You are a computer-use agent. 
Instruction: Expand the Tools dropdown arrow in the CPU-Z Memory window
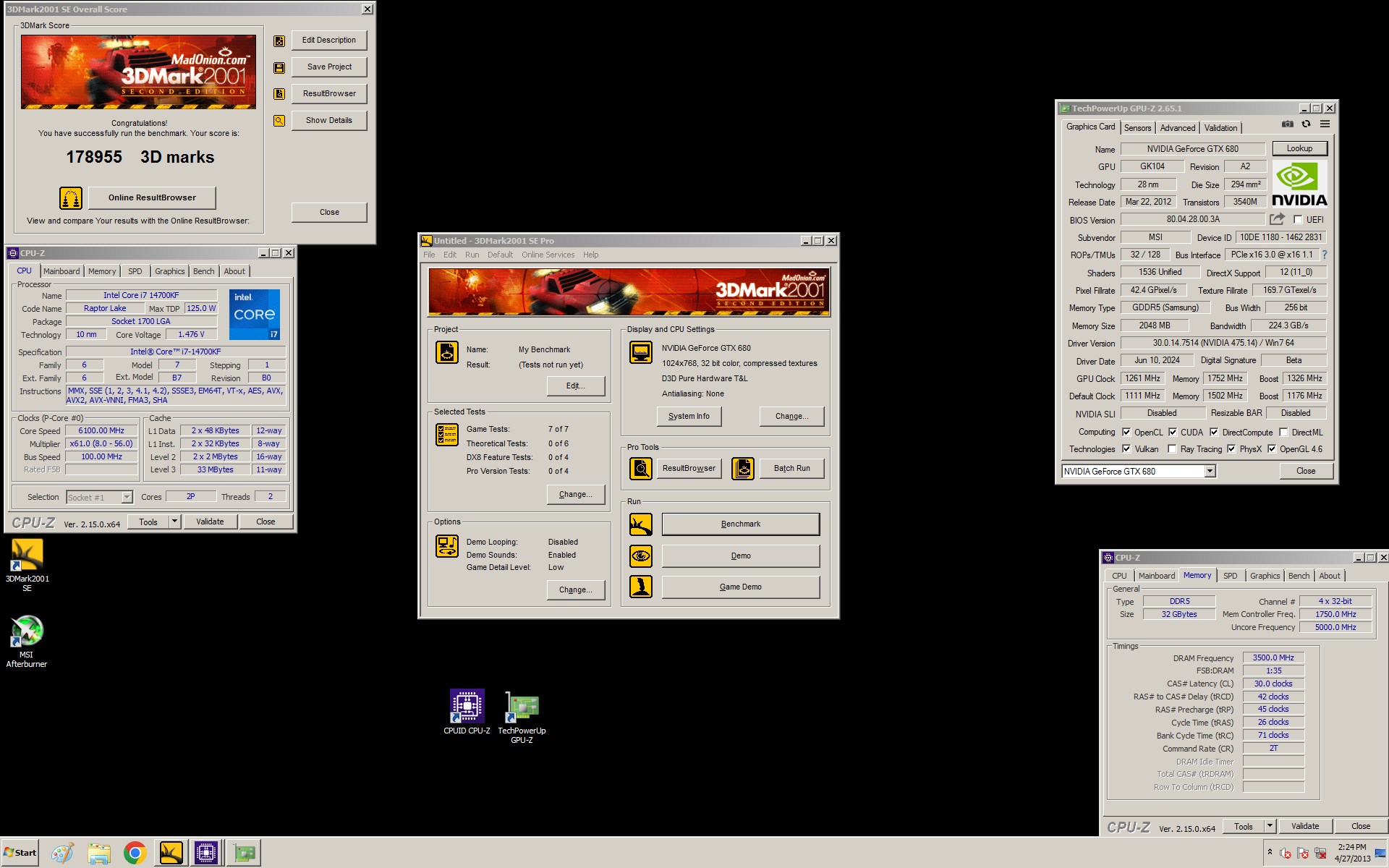1270,826
